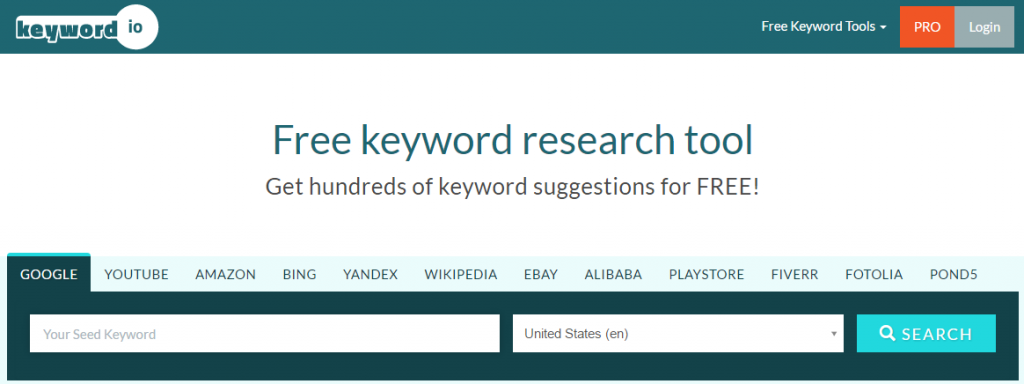Select the FIVERR tab

click(x=794, y=274)
